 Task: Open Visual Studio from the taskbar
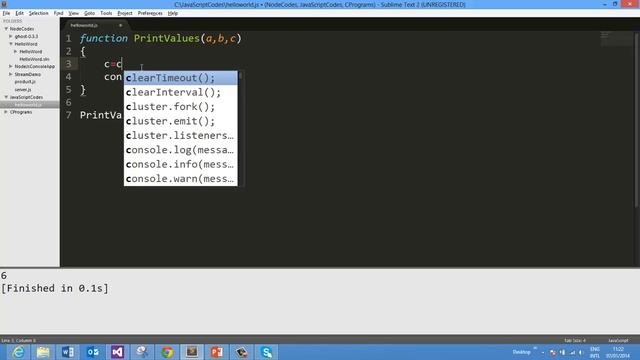tap(118, 352)
